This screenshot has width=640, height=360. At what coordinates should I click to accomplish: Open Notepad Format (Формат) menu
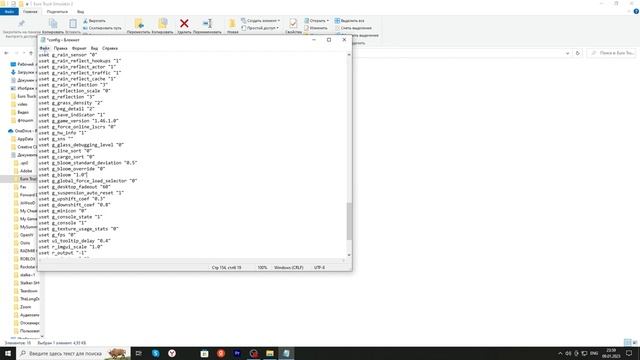click(79, 48)
